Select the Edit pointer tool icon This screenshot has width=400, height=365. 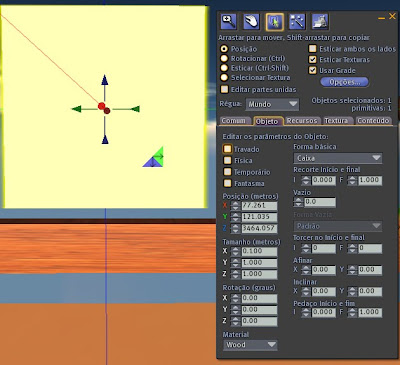click(x=275, y=21)
